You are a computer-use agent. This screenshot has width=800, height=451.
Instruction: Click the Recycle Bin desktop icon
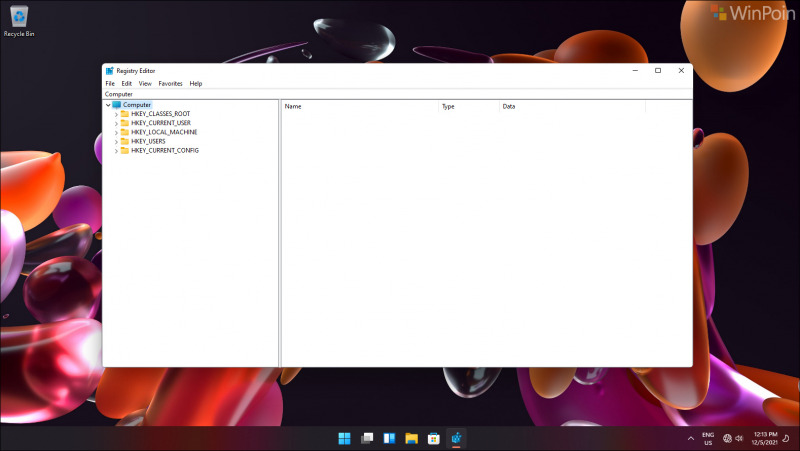(17, 18)
